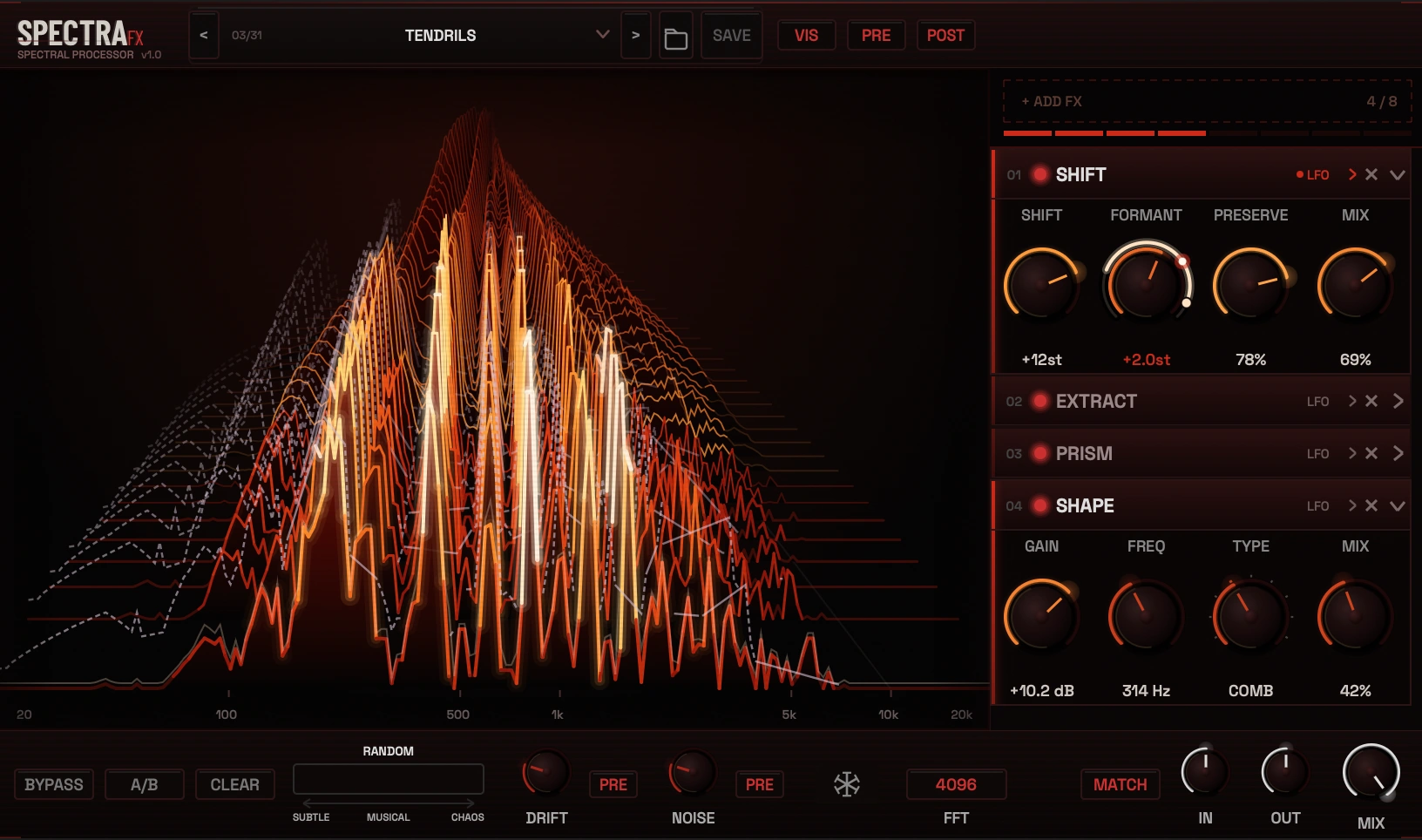Expand the PRISM effect panel

pyautogui.click(x=1398, y=453)
